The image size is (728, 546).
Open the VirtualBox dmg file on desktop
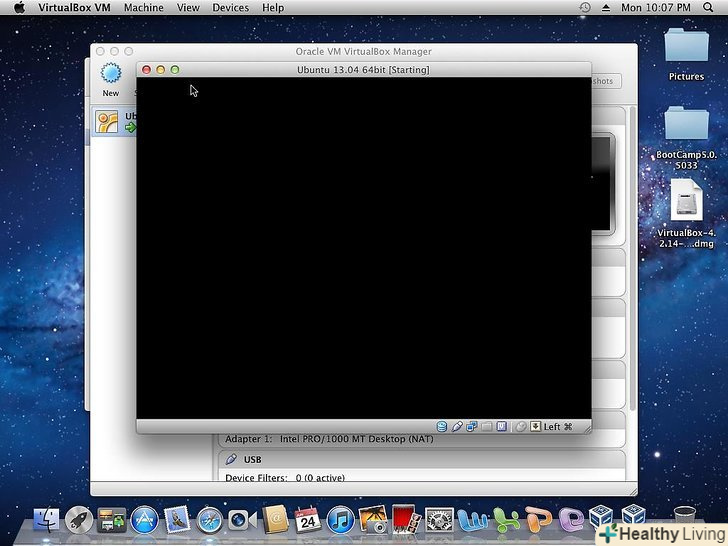pyautogui.click(x=686, y=206)
